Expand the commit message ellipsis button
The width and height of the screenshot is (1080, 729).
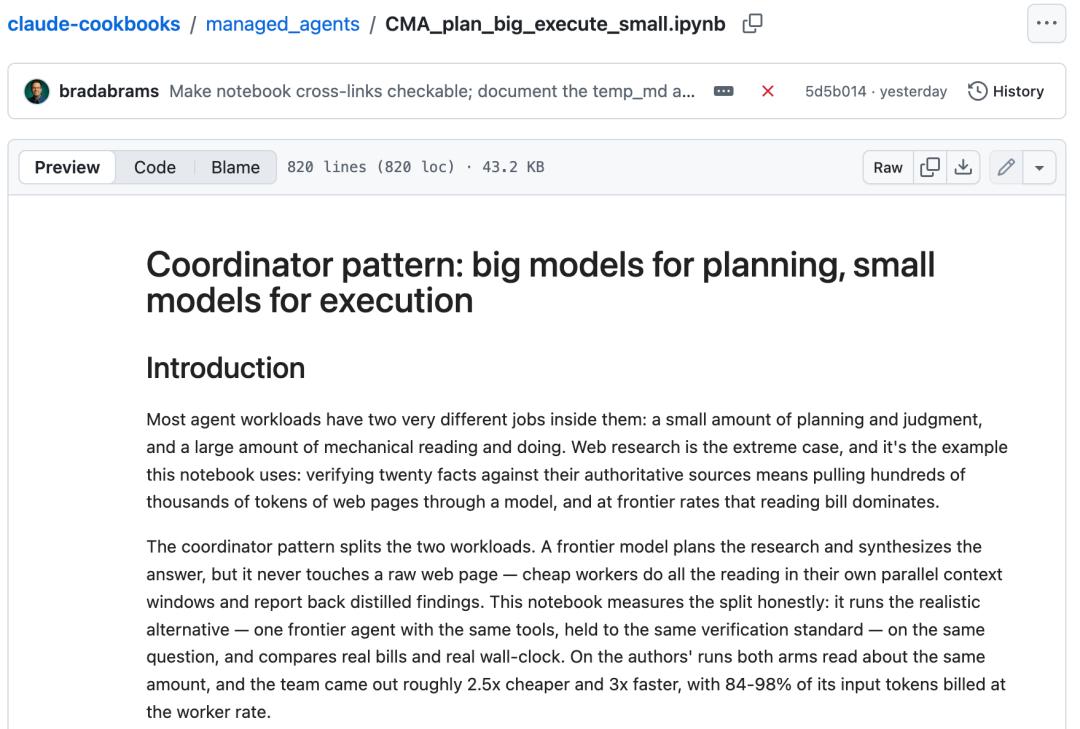click(723, 91)
